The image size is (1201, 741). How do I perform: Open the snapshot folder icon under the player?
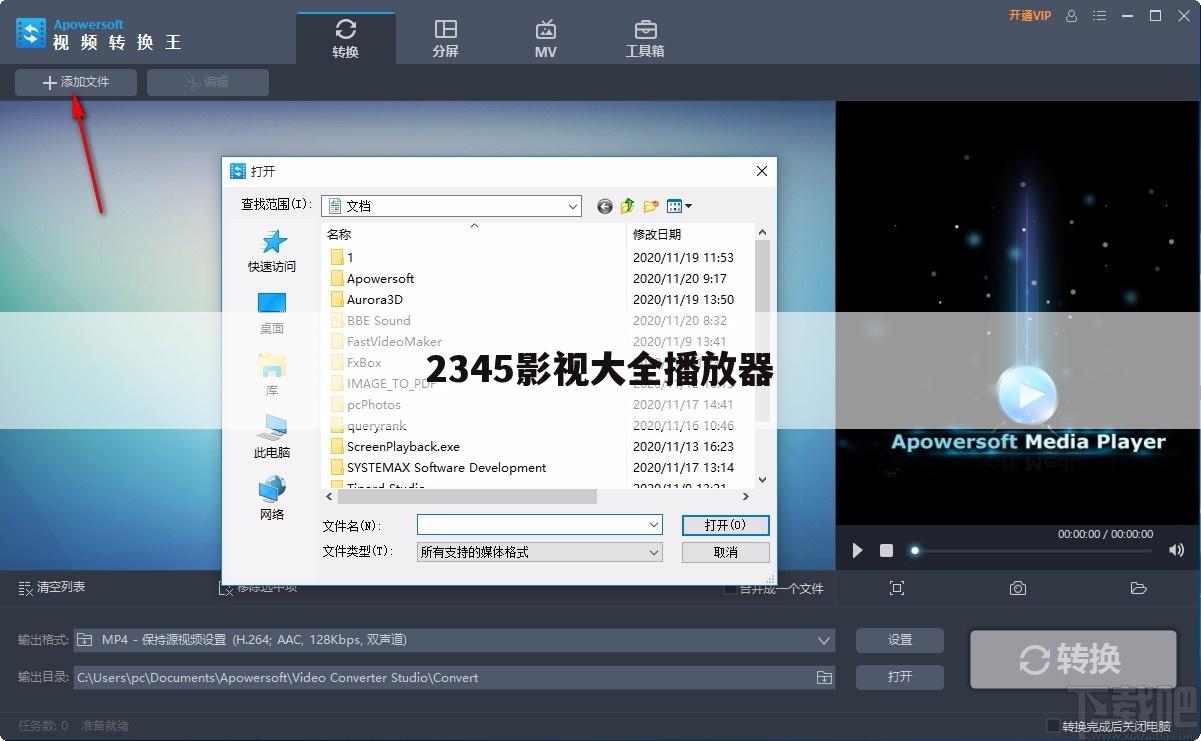pyautogui.click(x=1138, y=588)
